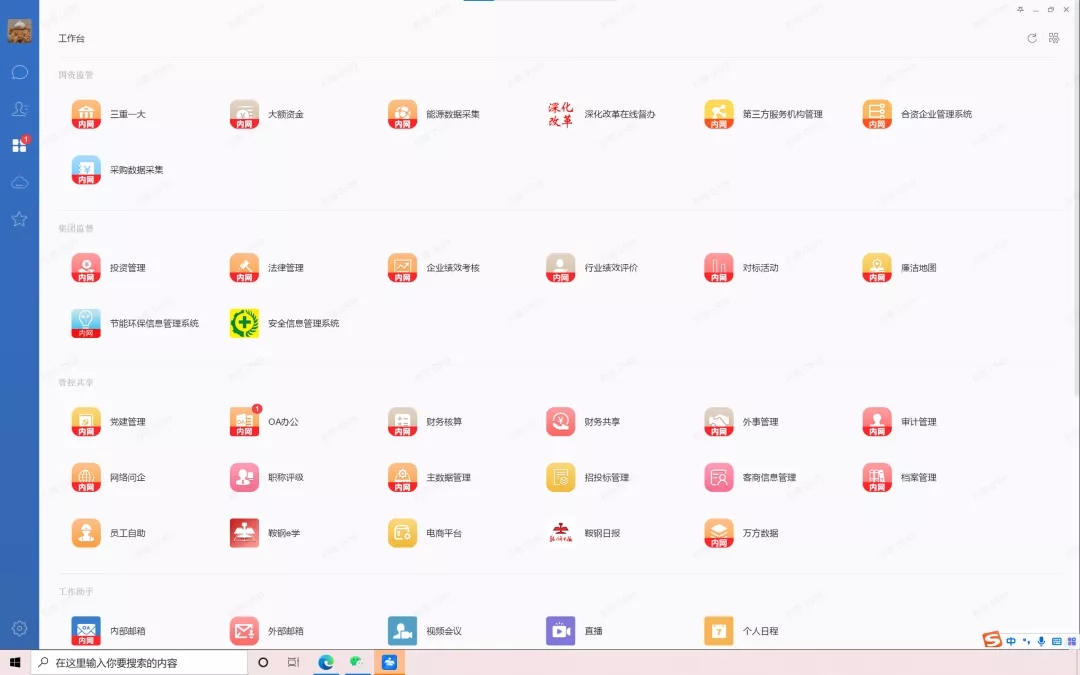Refresh the workbench page
The image size is (1080, 675).
1032,38
